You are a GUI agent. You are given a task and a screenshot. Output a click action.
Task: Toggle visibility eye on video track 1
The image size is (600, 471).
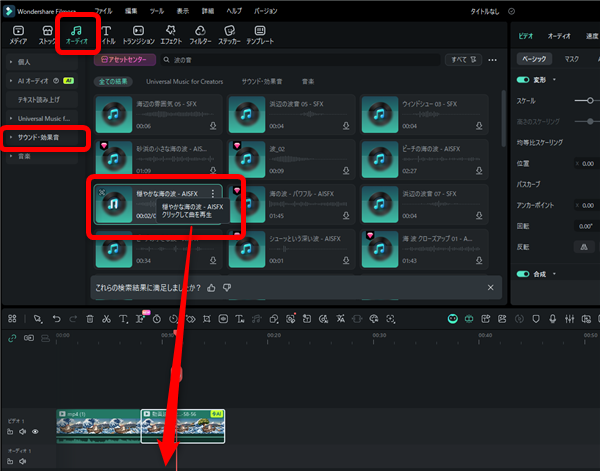(35, 432)
